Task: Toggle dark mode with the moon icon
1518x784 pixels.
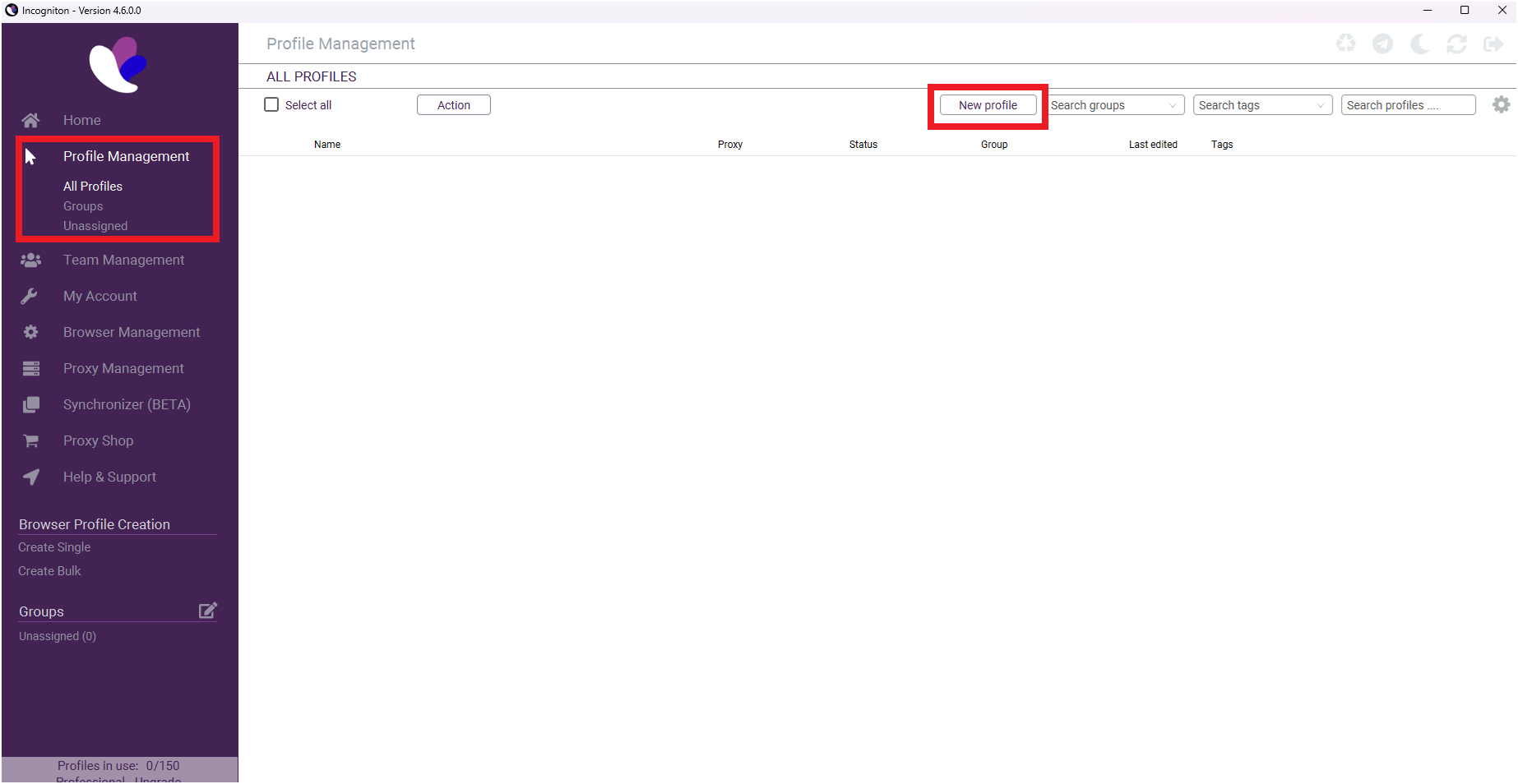Action: click(x=1420, y=44)
